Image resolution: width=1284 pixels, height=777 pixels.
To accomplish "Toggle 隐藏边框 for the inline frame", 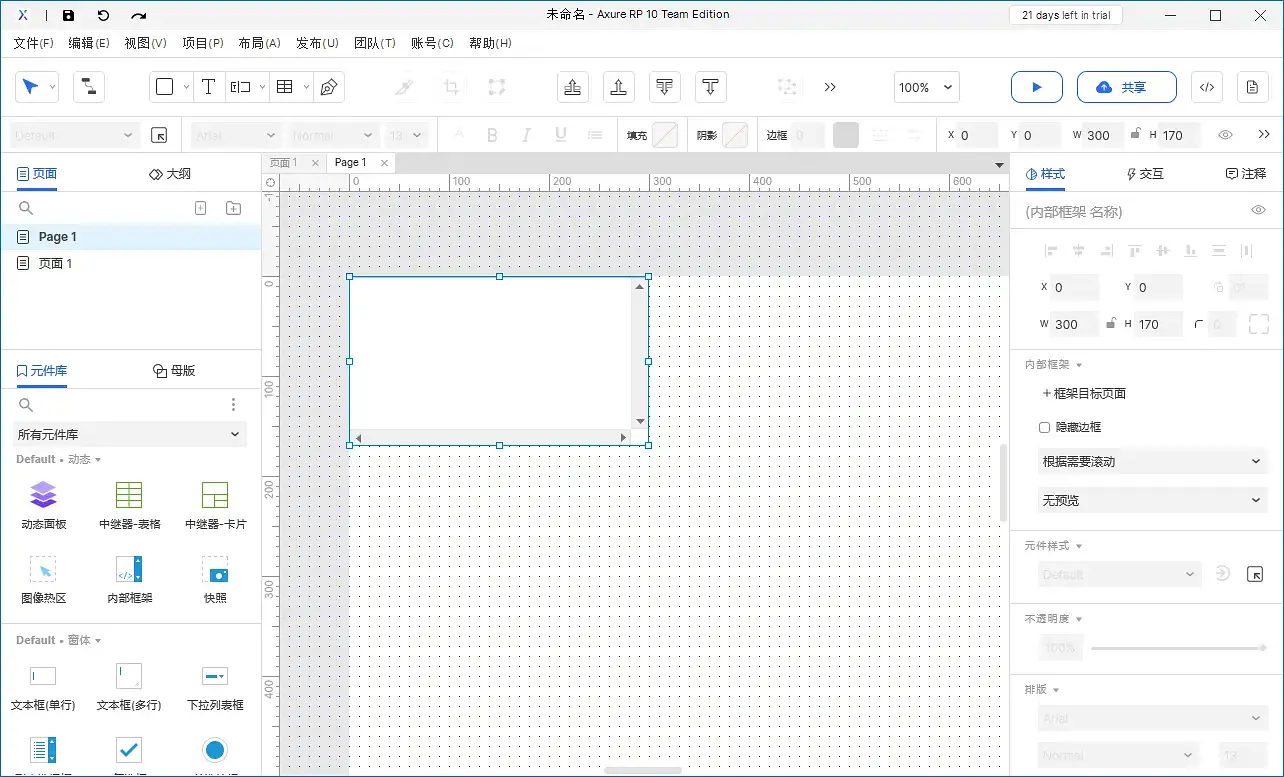I will [1044, 427].
